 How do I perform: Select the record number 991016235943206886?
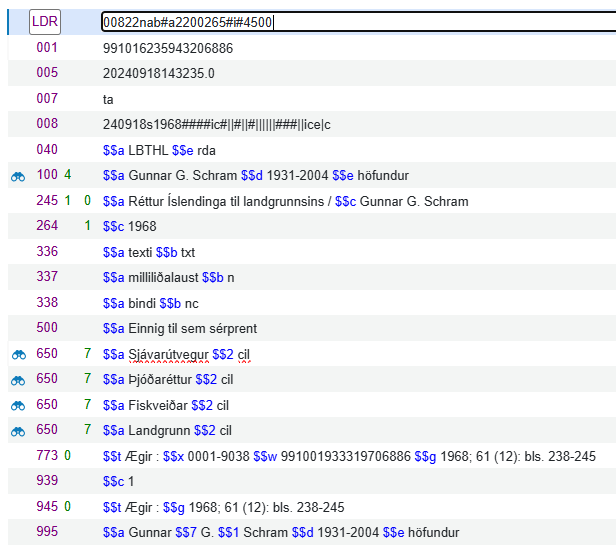(x=168, y=48)
